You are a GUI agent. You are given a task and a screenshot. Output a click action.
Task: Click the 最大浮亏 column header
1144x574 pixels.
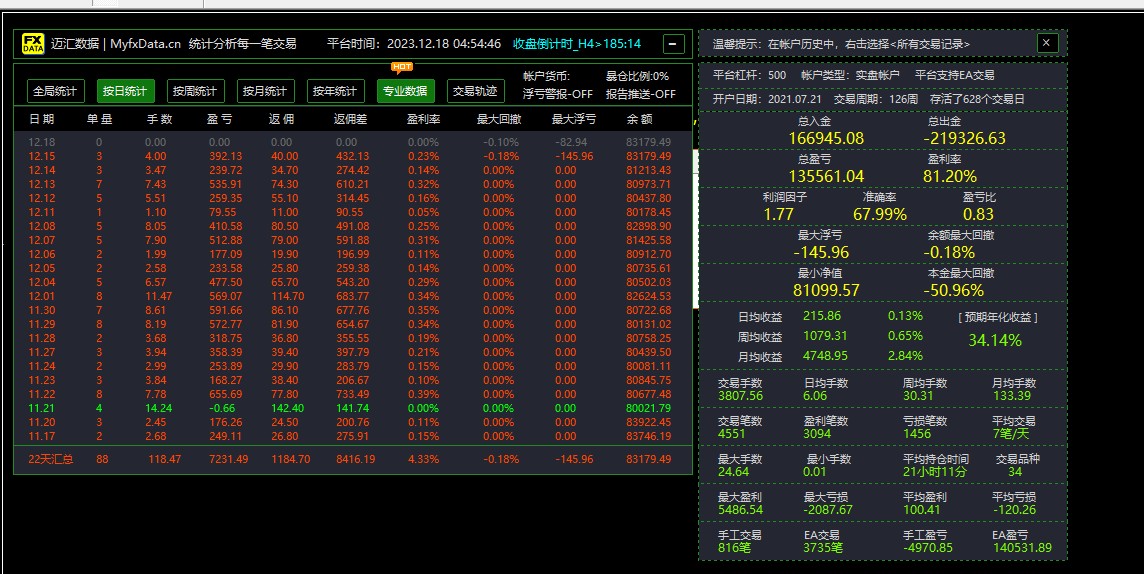click(574, 119)
